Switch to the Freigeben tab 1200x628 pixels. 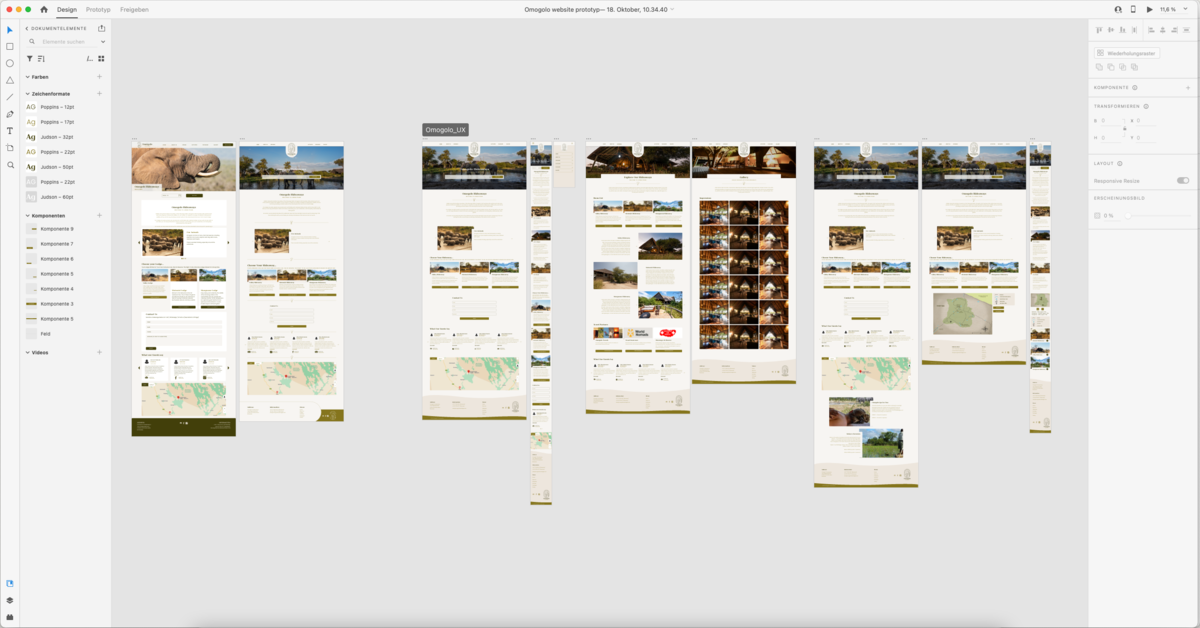tap(134, 9)
